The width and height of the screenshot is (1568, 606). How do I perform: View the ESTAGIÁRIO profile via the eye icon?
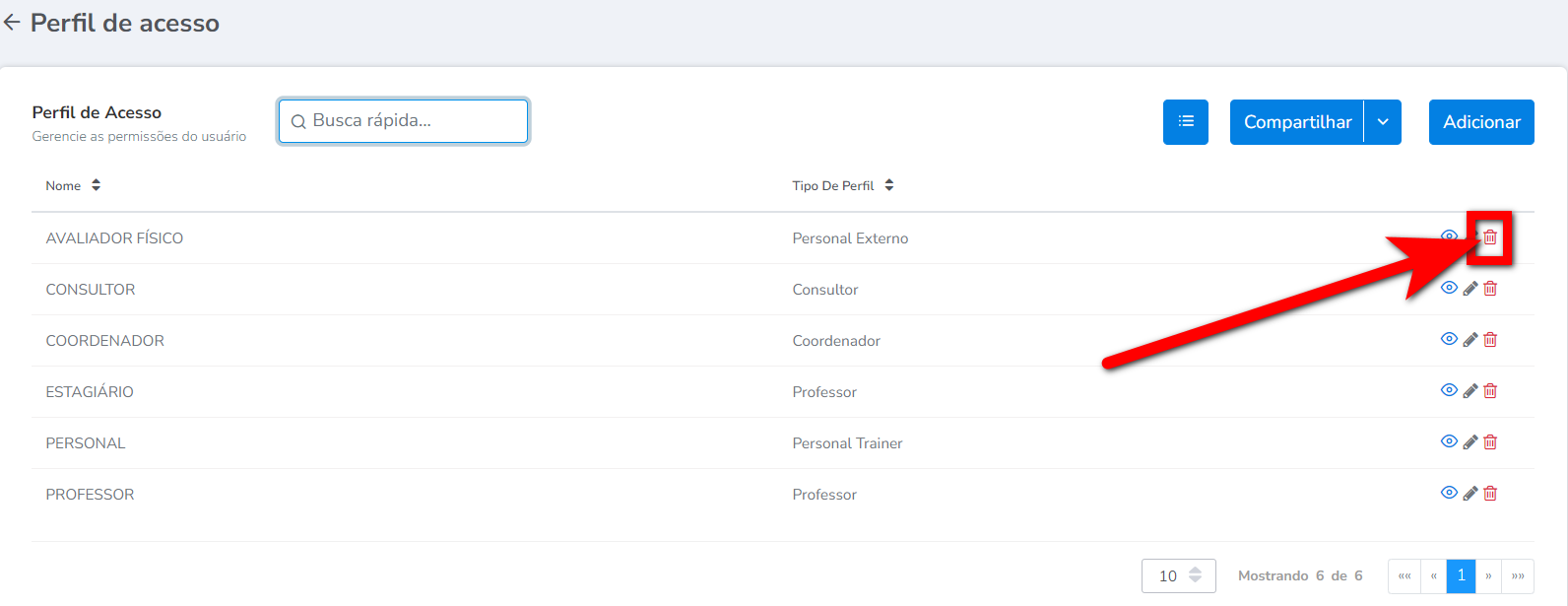click(1449, 390)
